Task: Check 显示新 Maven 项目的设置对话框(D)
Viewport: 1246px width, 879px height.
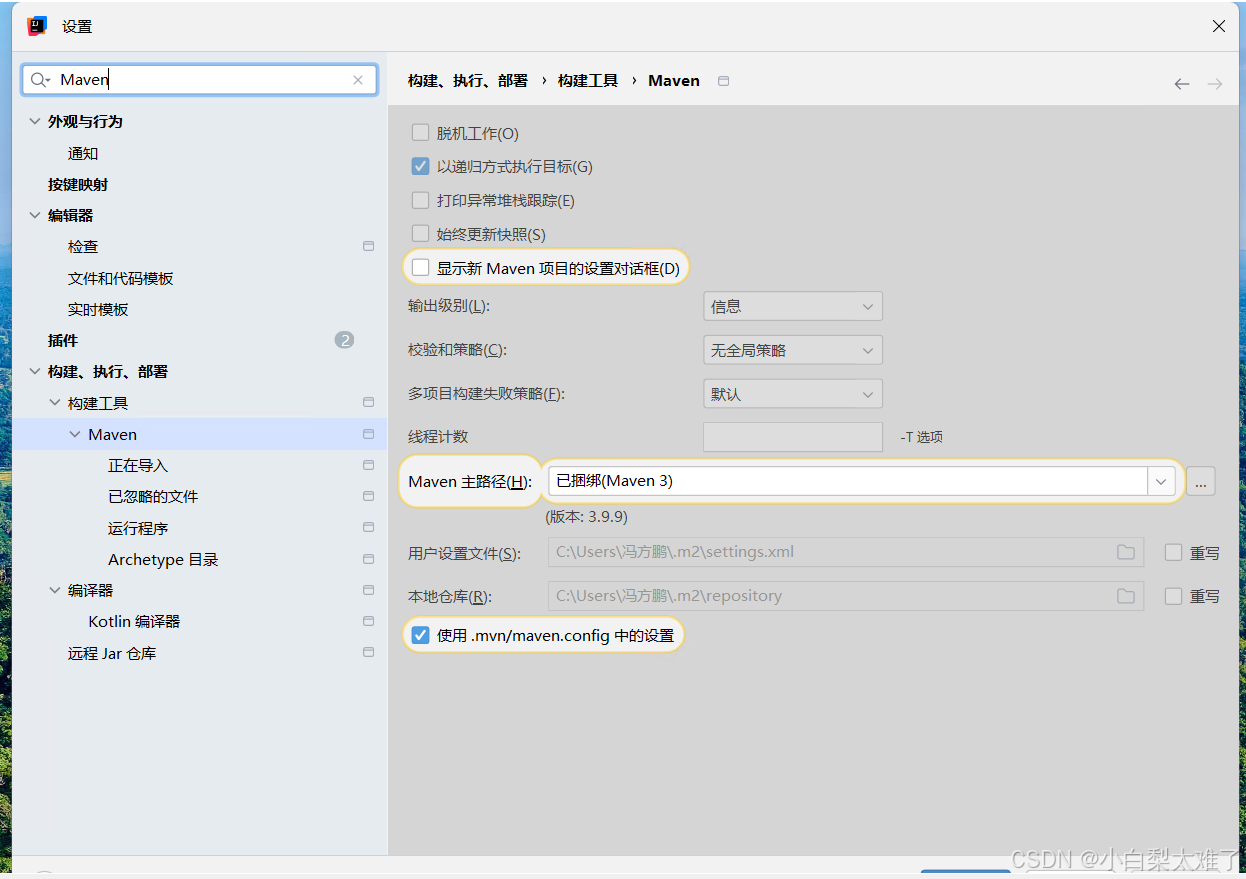Action: [x=420, y=268]
